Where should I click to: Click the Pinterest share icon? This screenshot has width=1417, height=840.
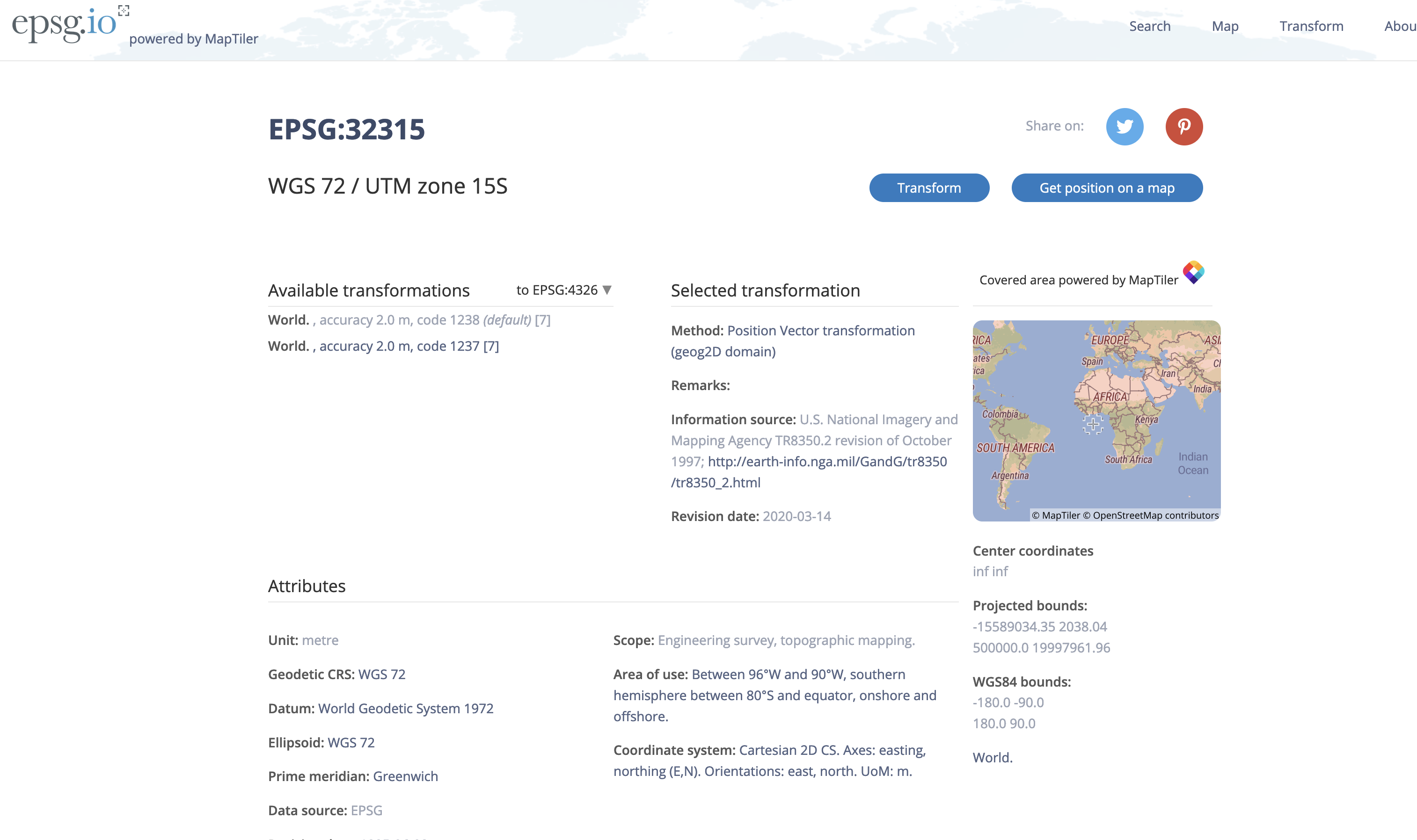pos(1183,126)
